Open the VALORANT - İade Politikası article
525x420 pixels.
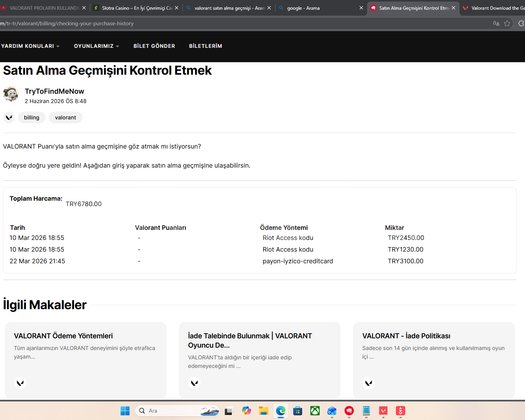coord(406,336)
